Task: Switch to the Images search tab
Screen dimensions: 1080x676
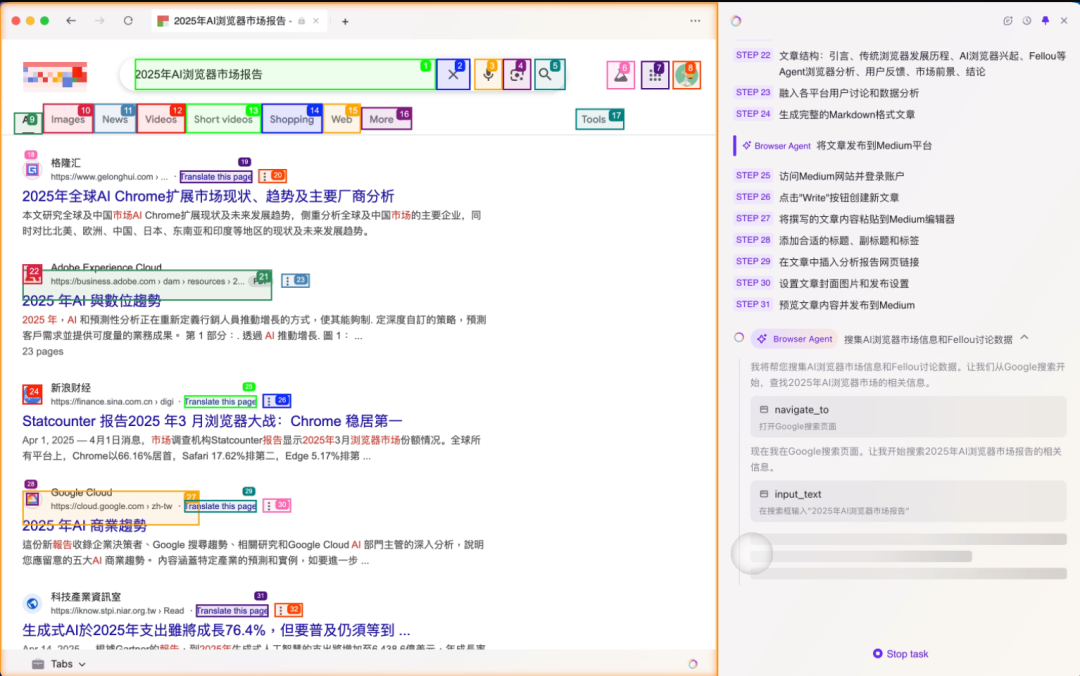Action: click(68, 119)
